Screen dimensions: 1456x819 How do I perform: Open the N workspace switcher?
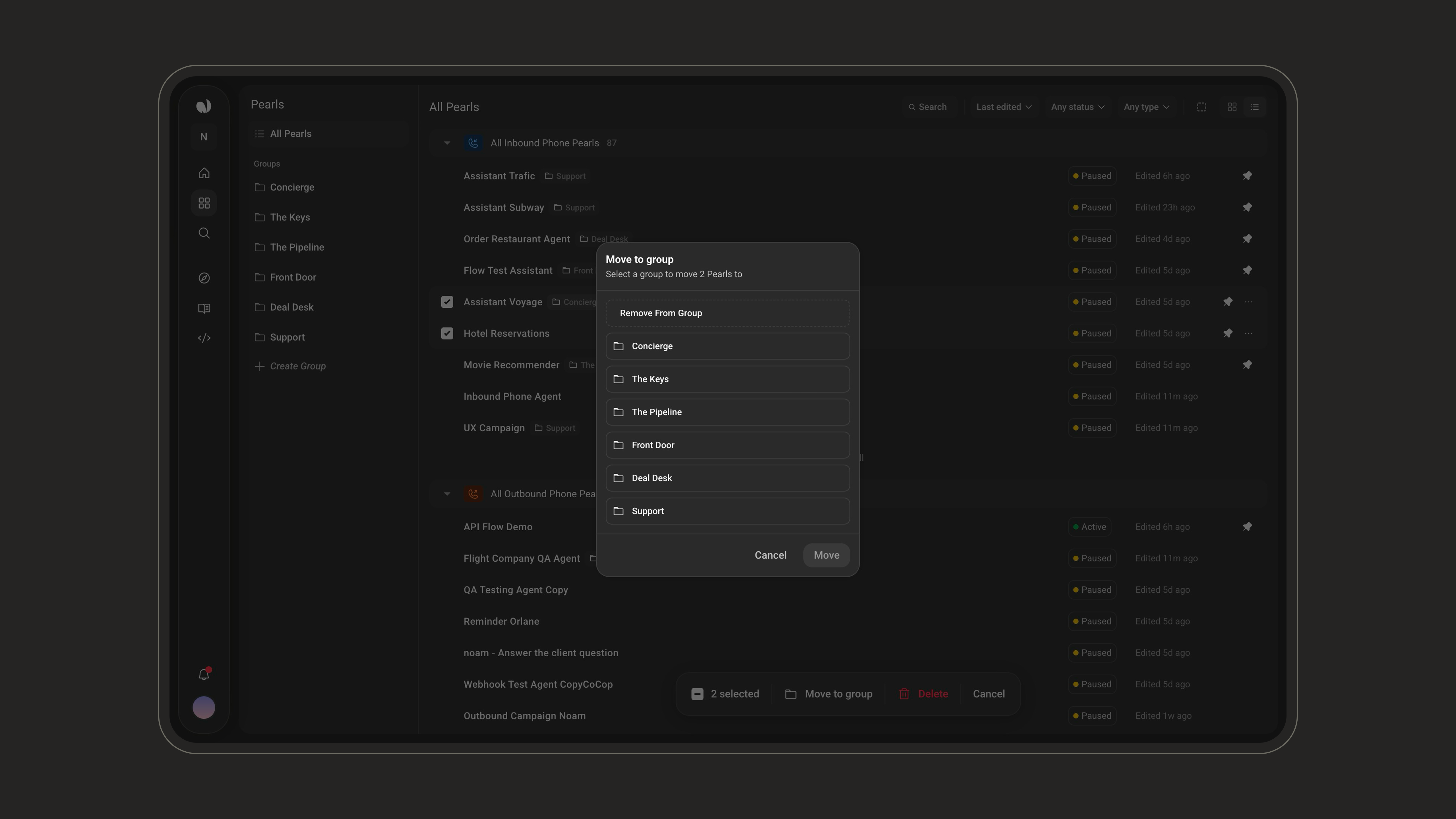[204, 137]
